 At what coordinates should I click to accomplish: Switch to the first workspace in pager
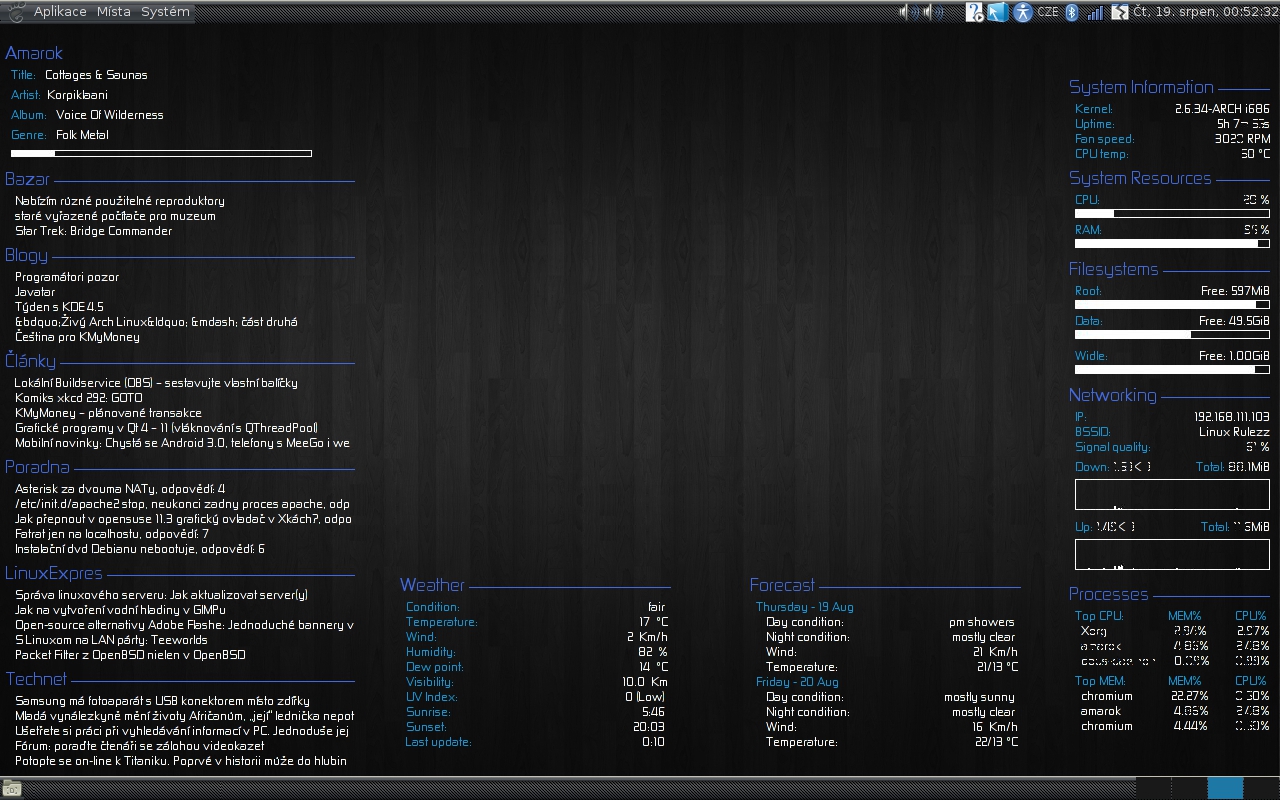[1155, 789]
